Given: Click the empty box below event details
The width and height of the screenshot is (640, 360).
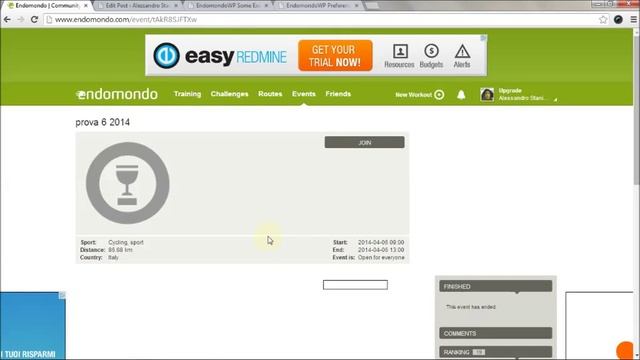Looking at the screenshot, I should coord(355,285).
